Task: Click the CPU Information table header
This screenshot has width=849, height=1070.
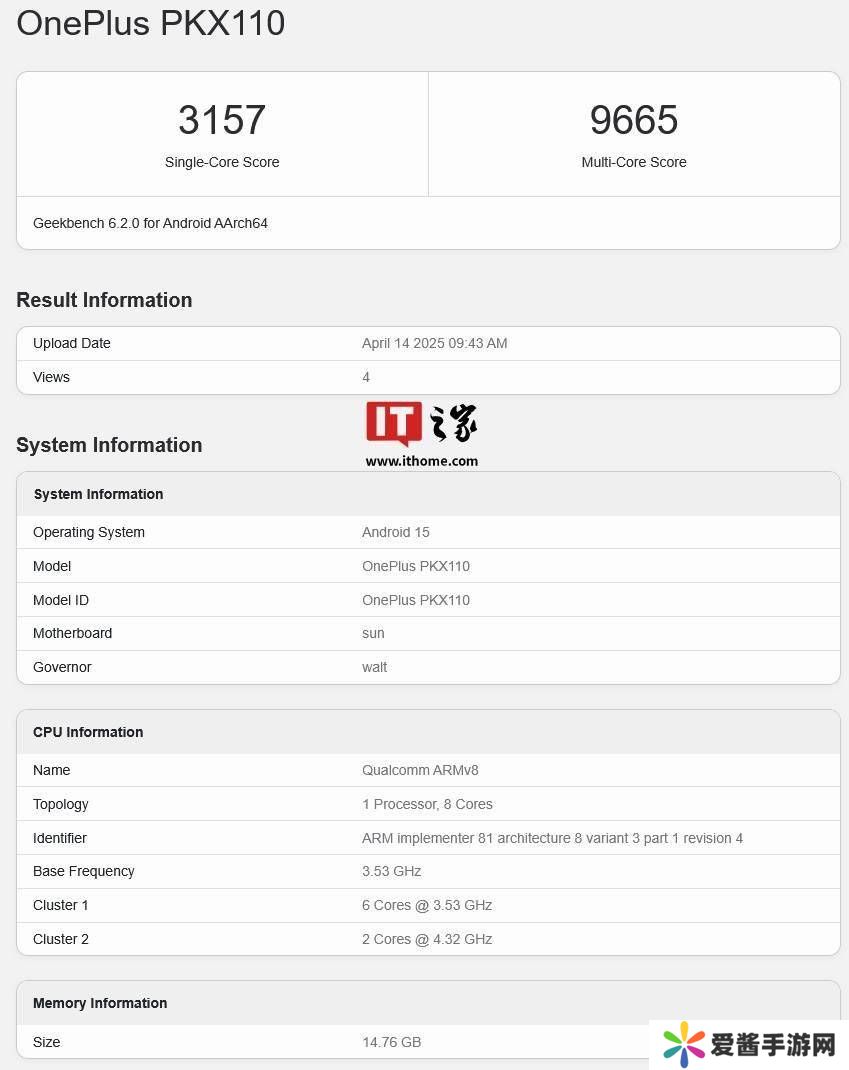Action: 88,732
